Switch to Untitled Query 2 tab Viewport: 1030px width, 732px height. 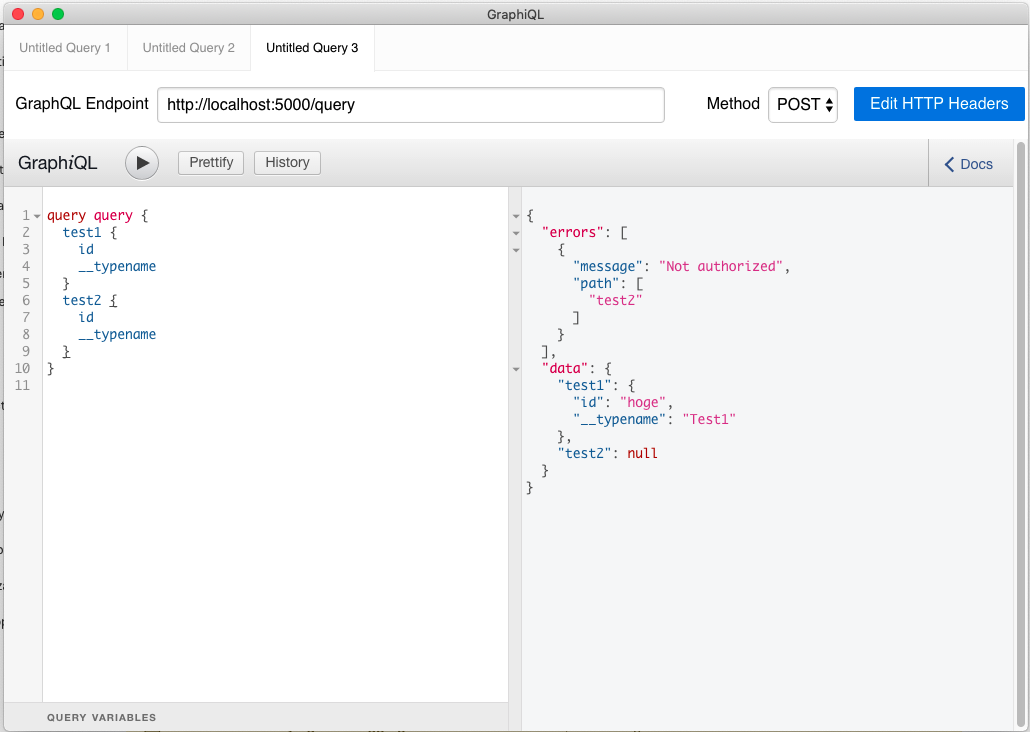pos(189,48)
